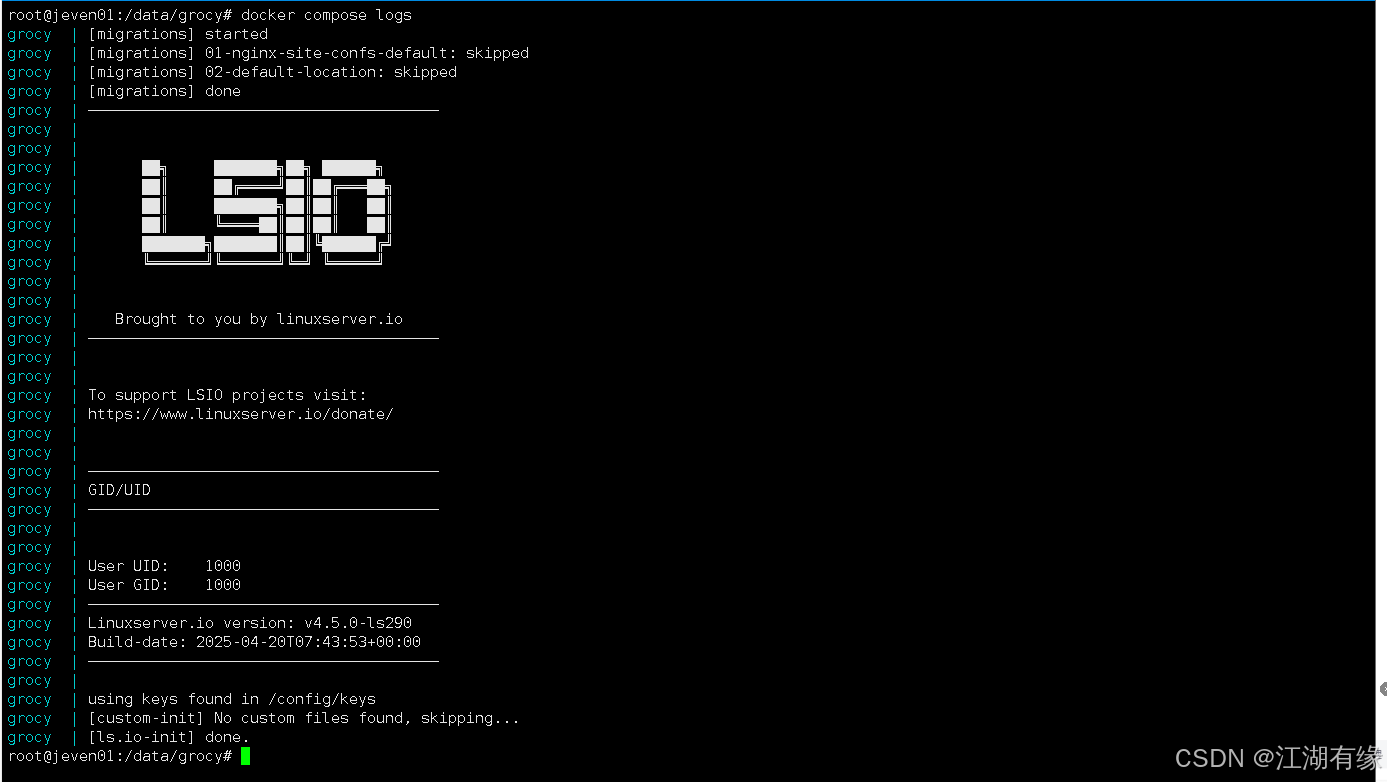Select 'Brought to you by linuxserver.io' text
This screenshot has height=782, width=1387.
coord(259,319)
